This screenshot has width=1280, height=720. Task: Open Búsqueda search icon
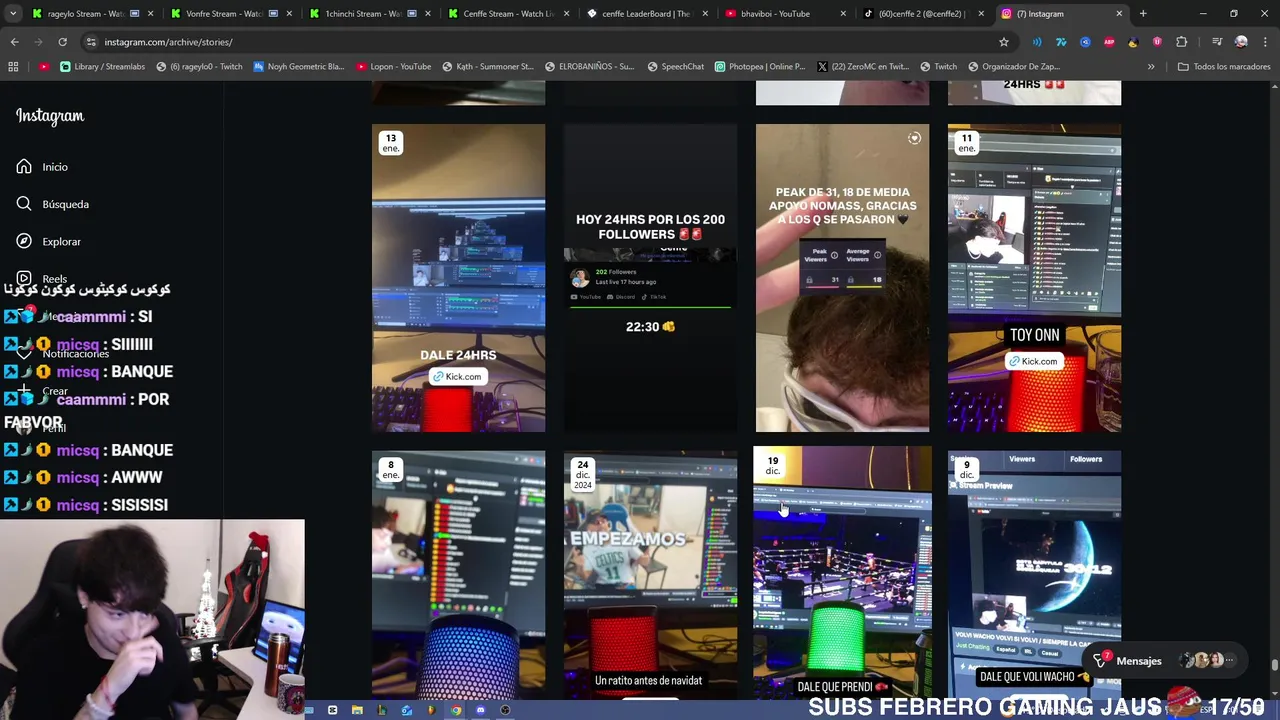[x=24, y=204]
